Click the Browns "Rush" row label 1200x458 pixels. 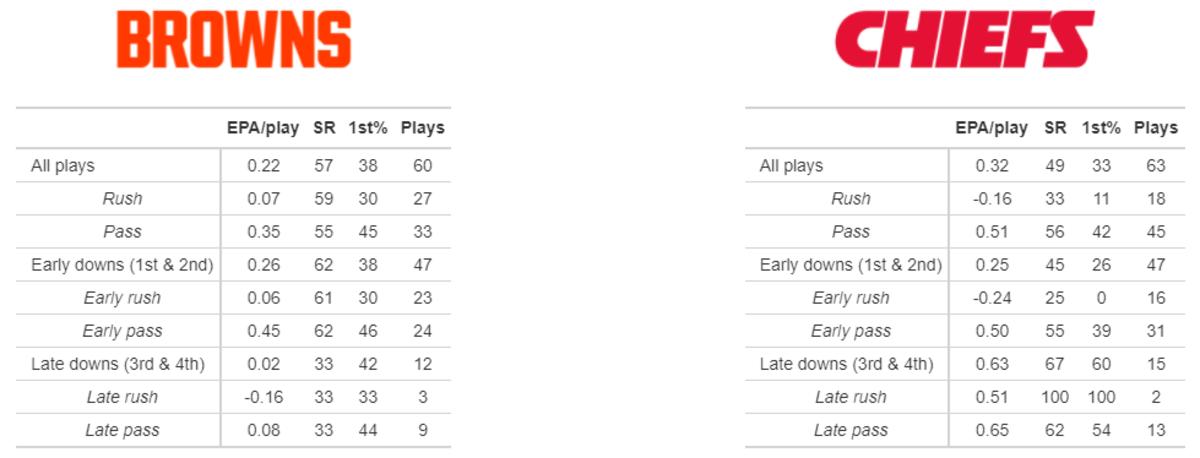point(122,199)
